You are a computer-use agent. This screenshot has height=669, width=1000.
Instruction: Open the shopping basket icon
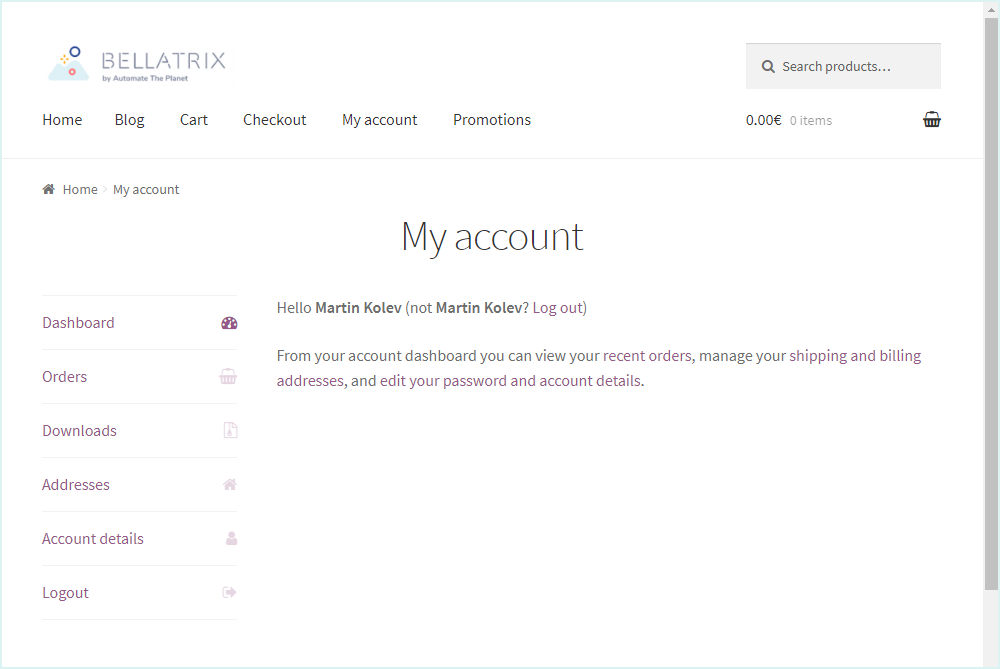click(x=932, y=119)
